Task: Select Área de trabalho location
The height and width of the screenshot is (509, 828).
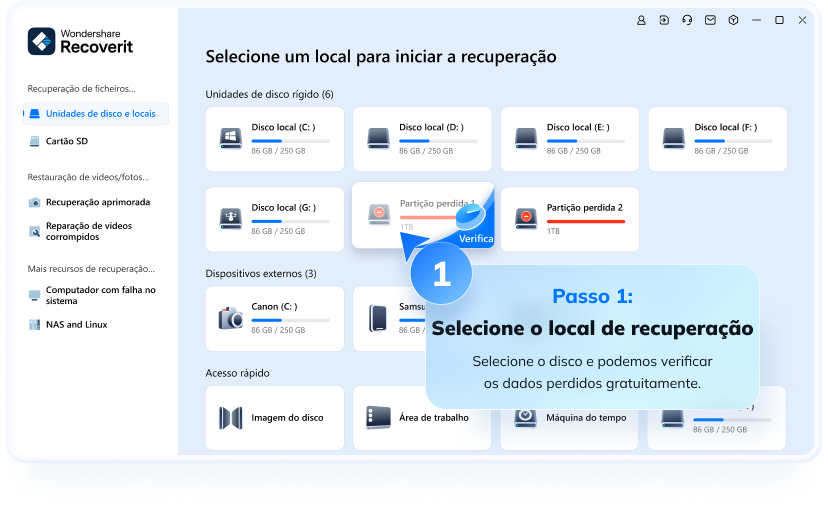Action: point(421,417)
